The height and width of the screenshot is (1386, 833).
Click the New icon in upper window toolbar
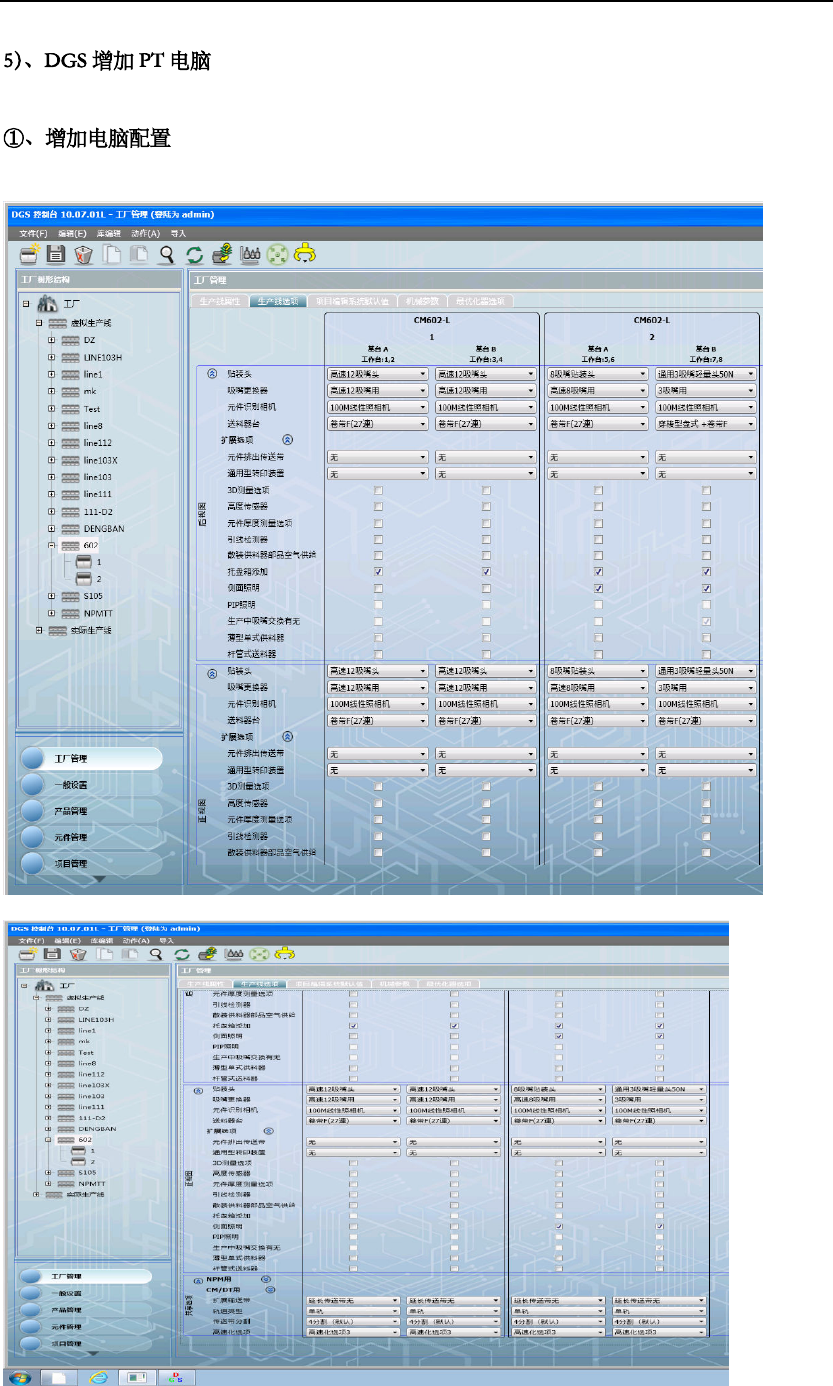(x=31, y=254)
